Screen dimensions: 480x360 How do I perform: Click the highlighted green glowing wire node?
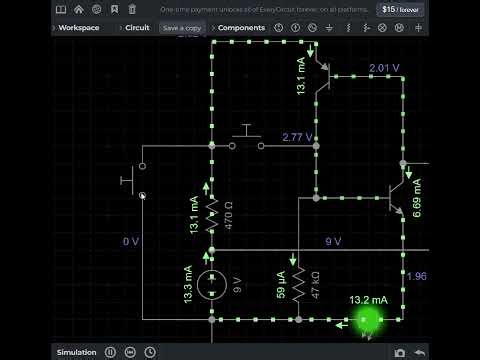(368, 320)
